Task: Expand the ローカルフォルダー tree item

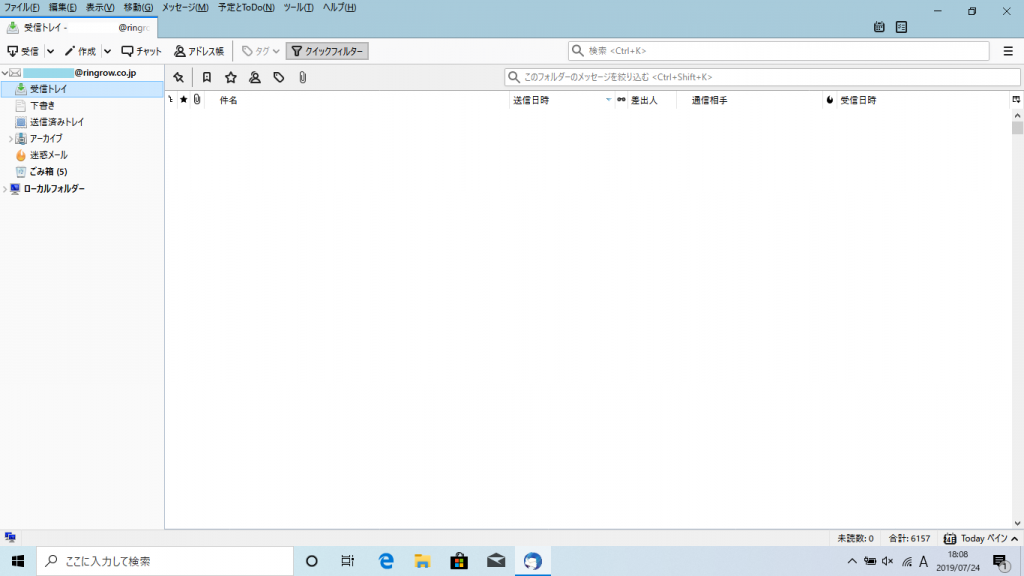Action: [x=5, y=188]
